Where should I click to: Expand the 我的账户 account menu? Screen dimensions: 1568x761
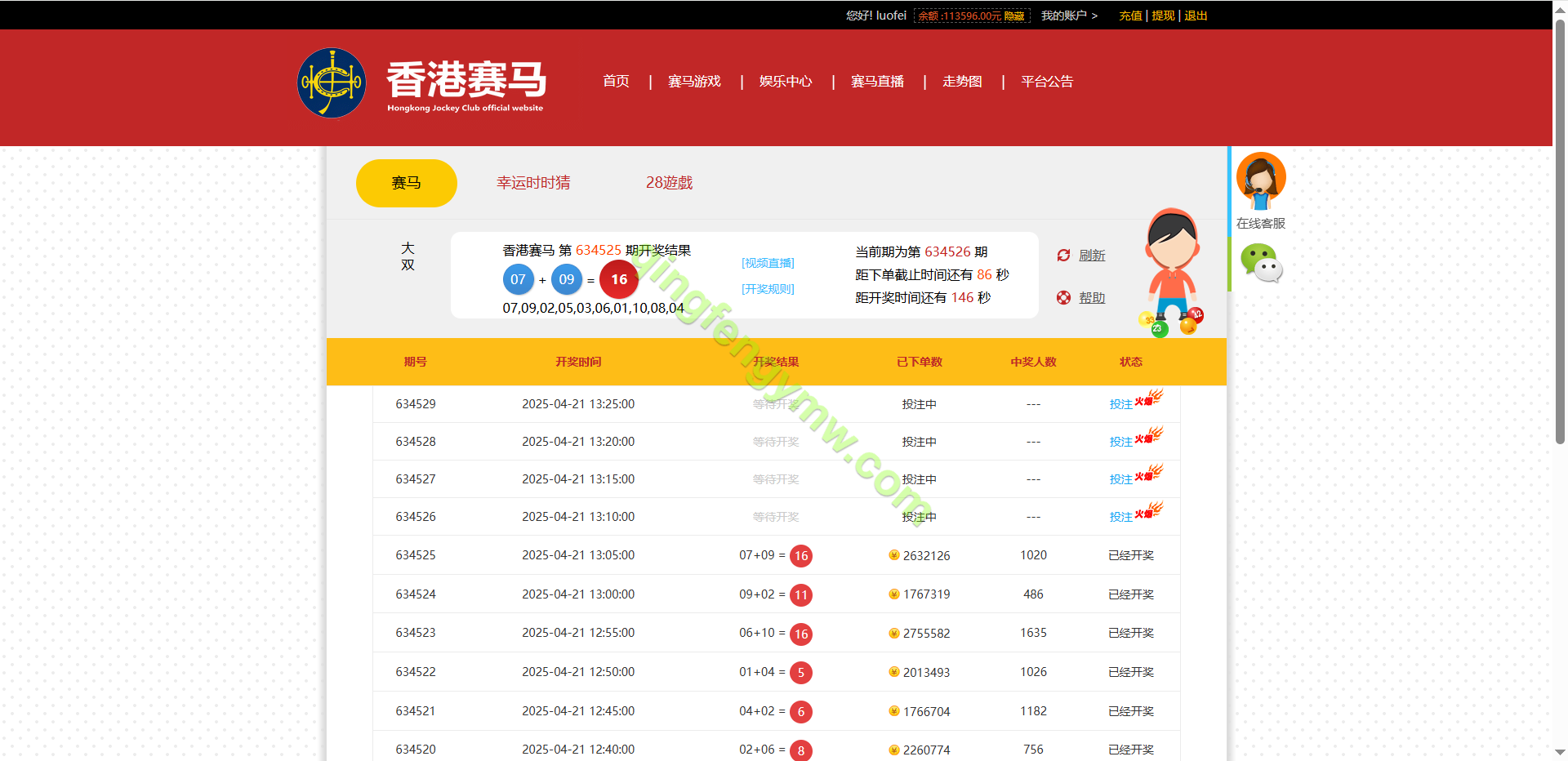(x=1068, y=16)
